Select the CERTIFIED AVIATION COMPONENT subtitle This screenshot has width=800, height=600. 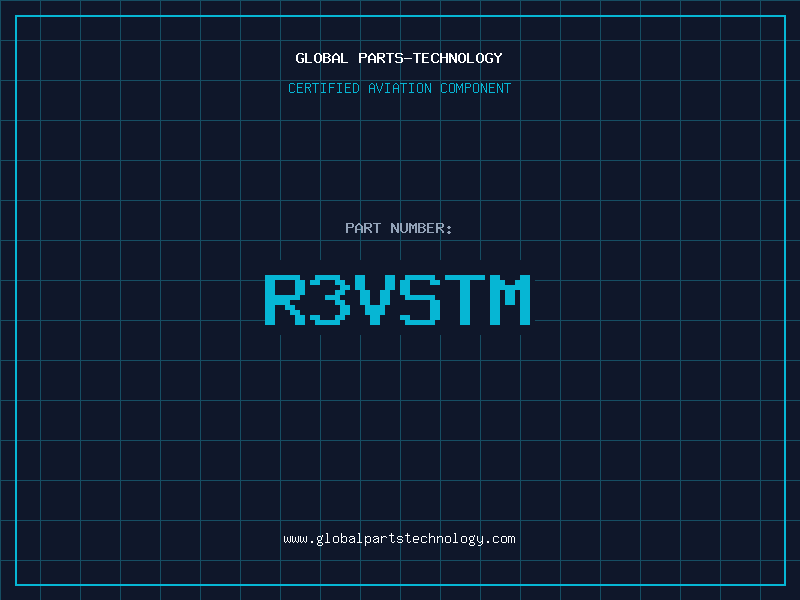[399, 88]
